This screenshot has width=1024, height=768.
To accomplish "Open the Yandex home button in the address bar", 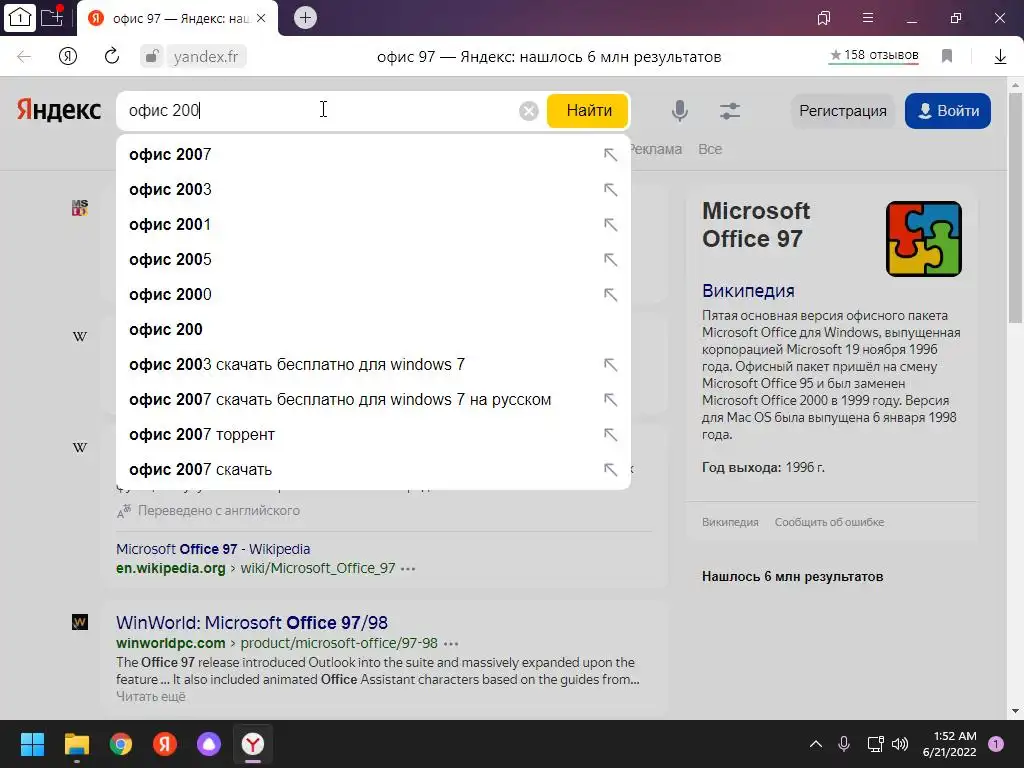I will click(68, 57).
